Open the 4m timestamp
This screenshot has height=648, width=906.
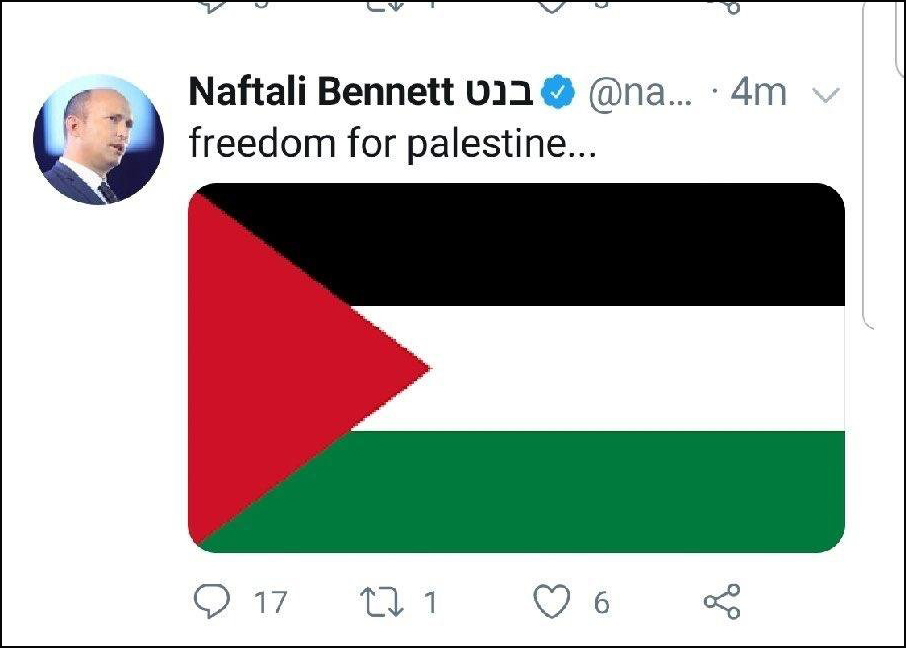(759, 92)
